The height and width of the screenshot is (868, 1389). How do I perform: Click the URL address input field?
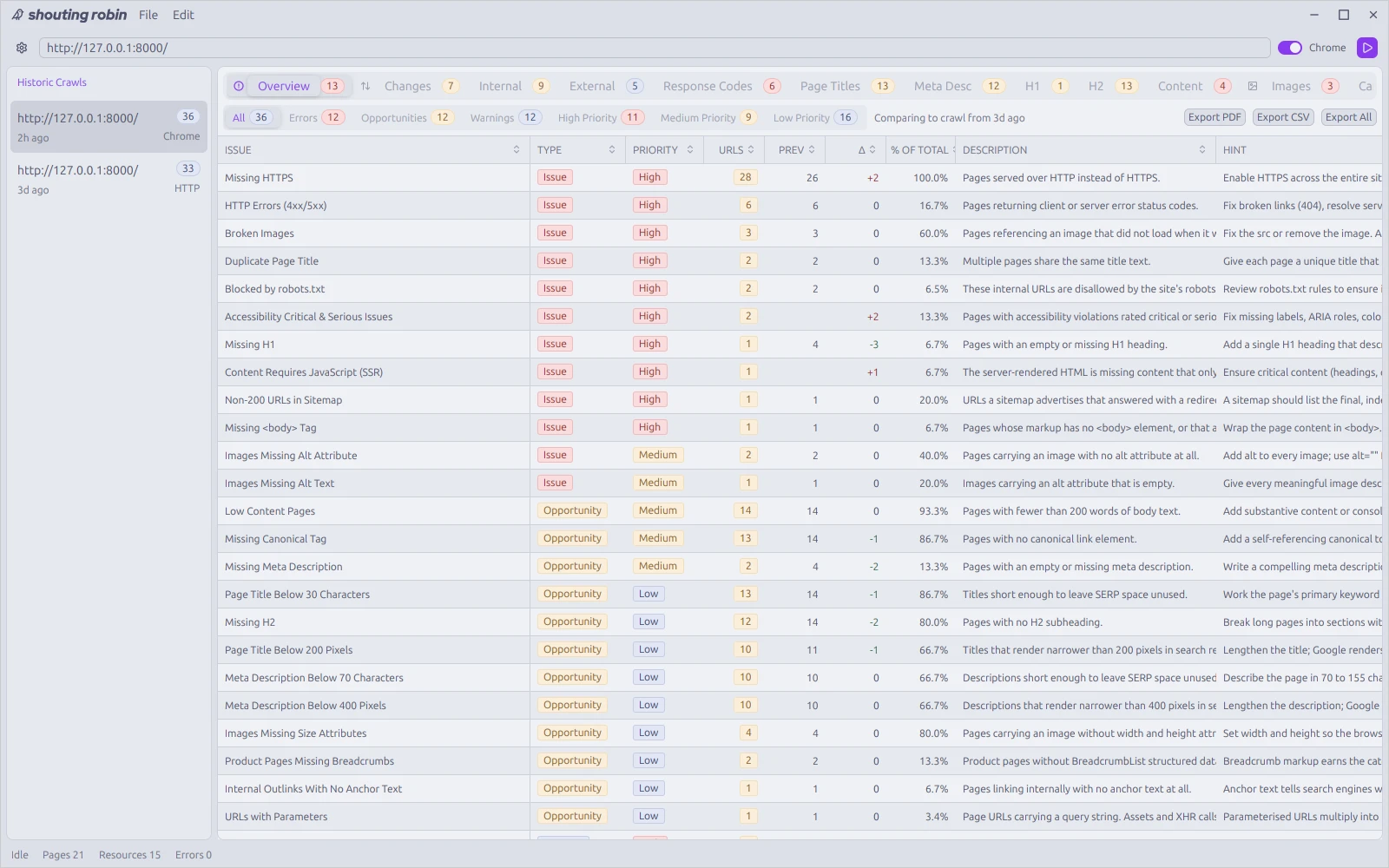655,48
